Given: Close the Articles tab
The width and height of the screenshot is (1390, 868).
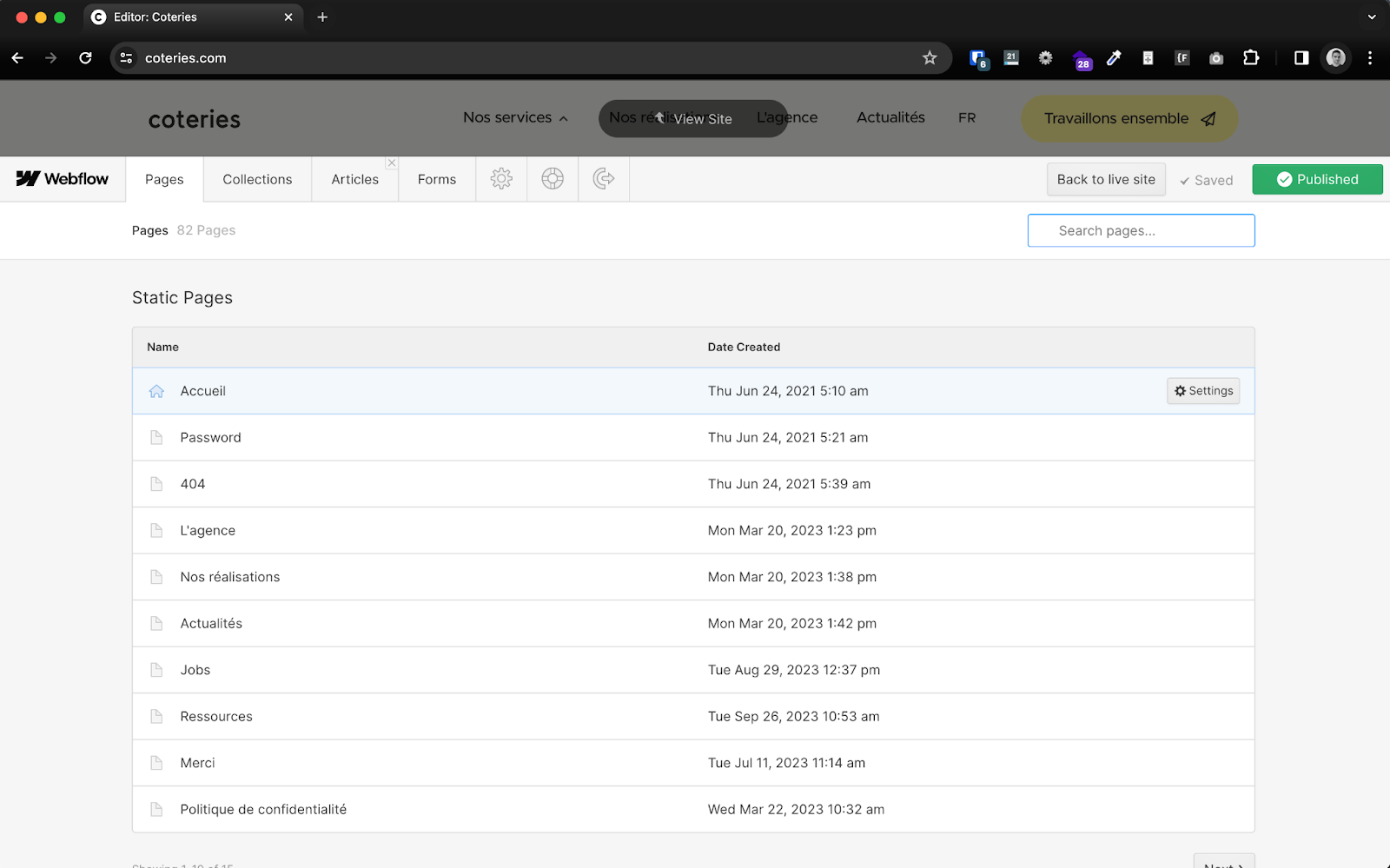Looking at the screenshot, I should (x=392, y=162).
